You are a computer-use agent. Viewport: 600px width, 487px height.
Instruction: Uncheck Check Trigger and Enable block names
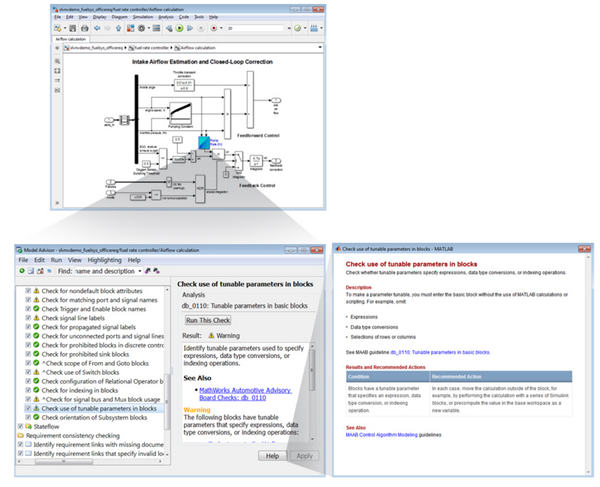coord(28,309)
